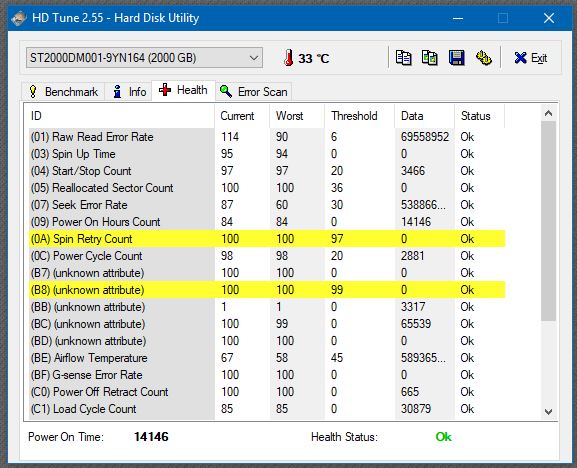Click the data value 14146 in Power On Hours row

415,222
